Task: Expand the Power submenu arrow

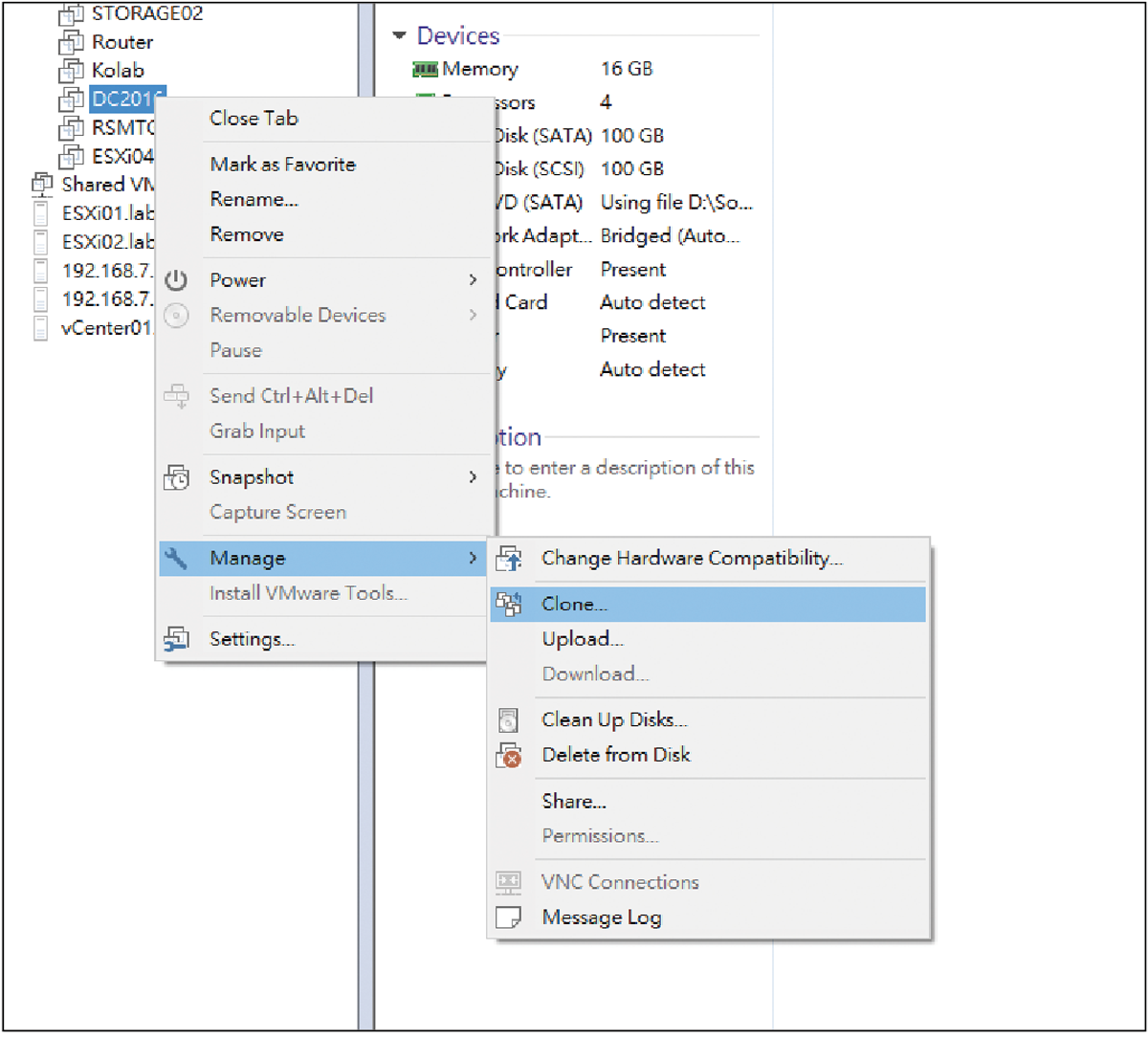Action: click(473, 280)
